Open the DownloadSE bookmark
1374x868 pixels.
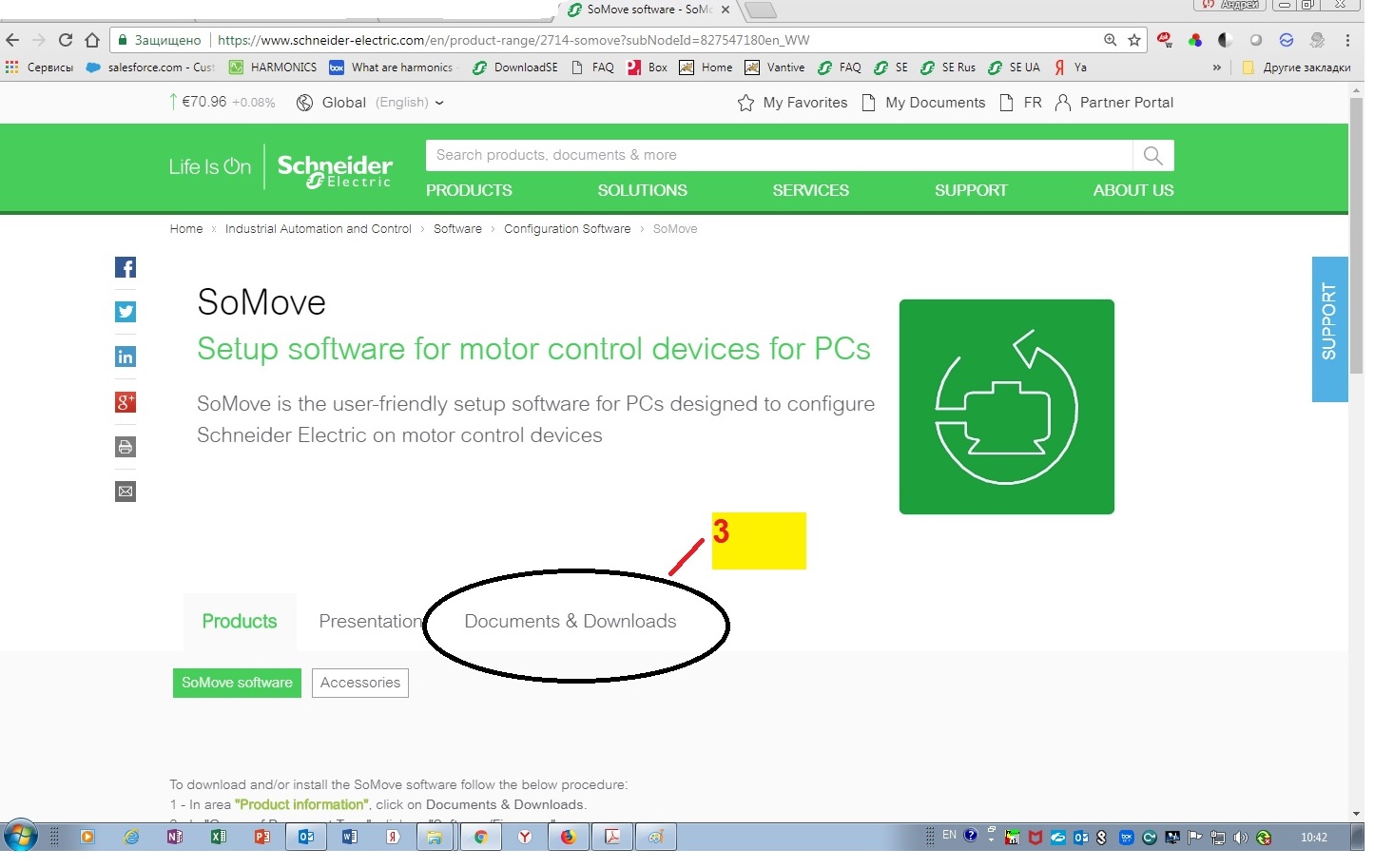click(x=515, y=68)
